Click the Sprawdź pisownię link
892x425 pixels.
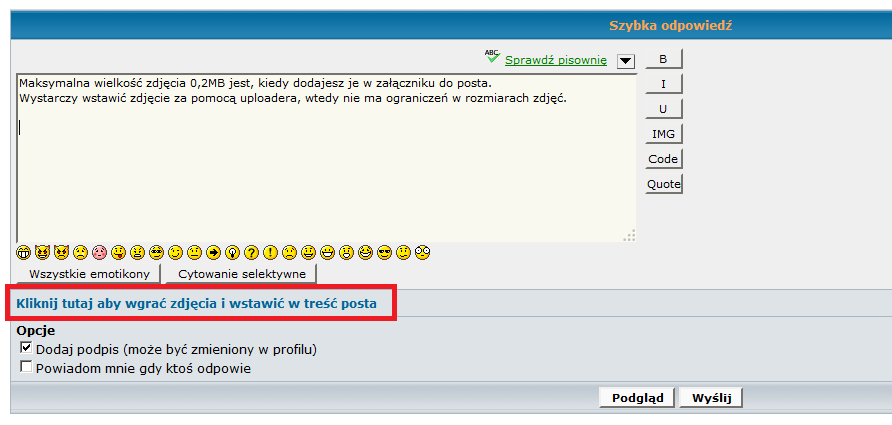coord(556,60)
